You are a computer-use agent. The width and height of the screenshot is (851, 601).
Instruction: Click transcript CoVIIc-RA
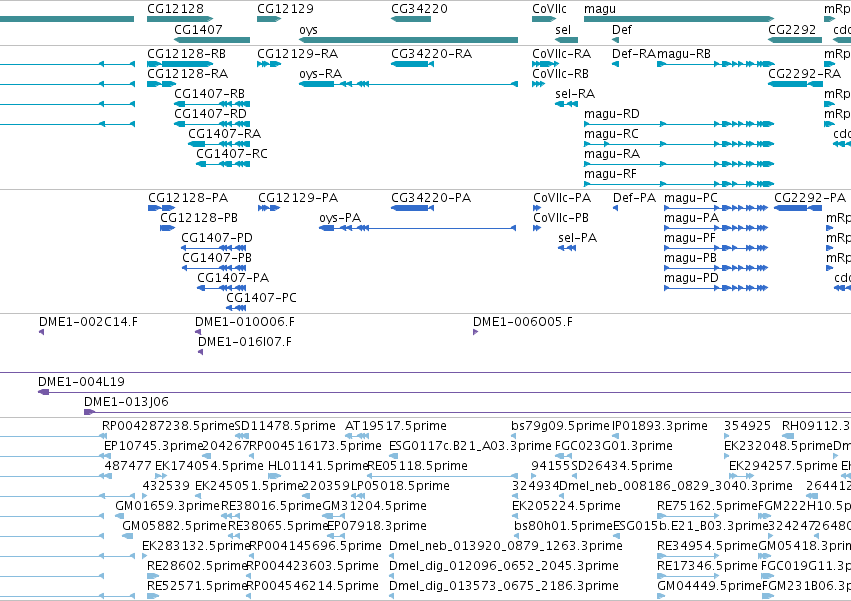561,54
